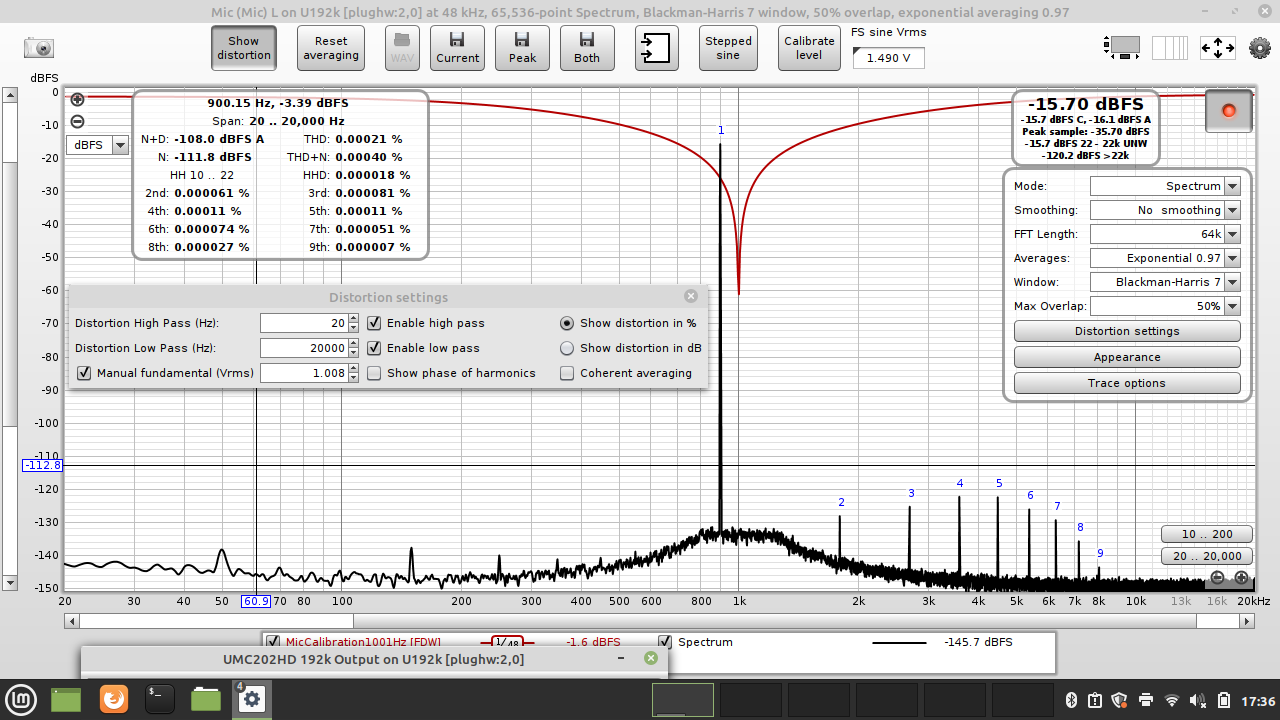Click Reset averaging
Screen dimensions: 1280x720
331,47
